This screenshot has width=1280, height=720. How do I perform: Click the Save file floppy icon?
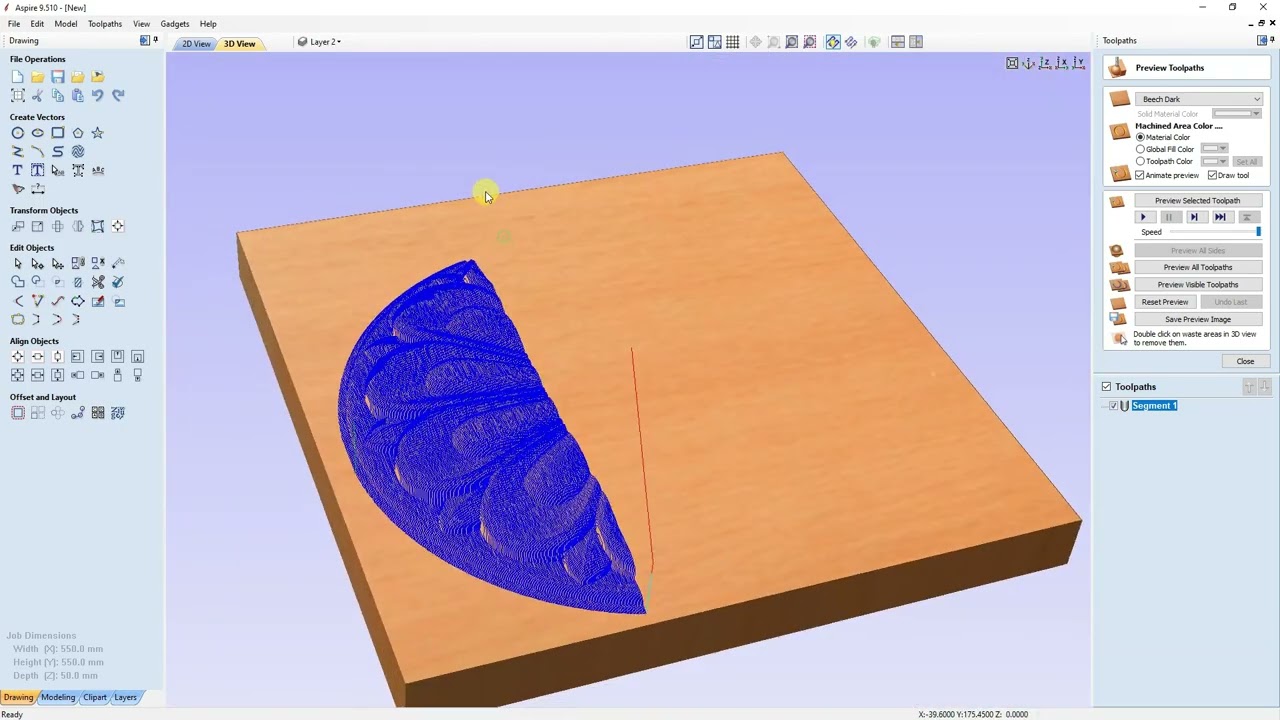click(57, 77)
